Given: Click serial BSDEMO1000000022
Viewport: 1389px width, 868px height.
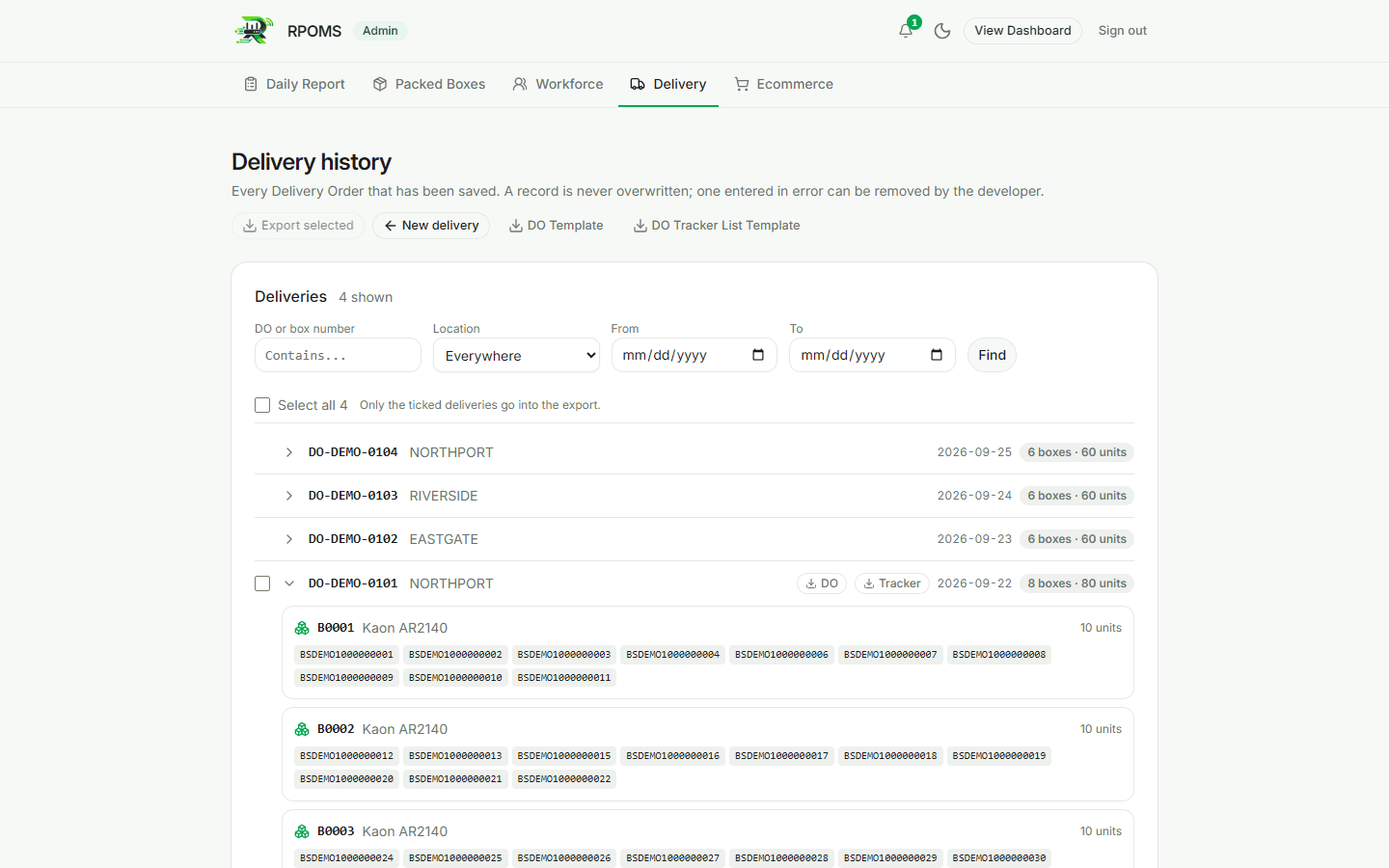Looking at the screenshot, I should pyautogui.click(x=564, y=779).
